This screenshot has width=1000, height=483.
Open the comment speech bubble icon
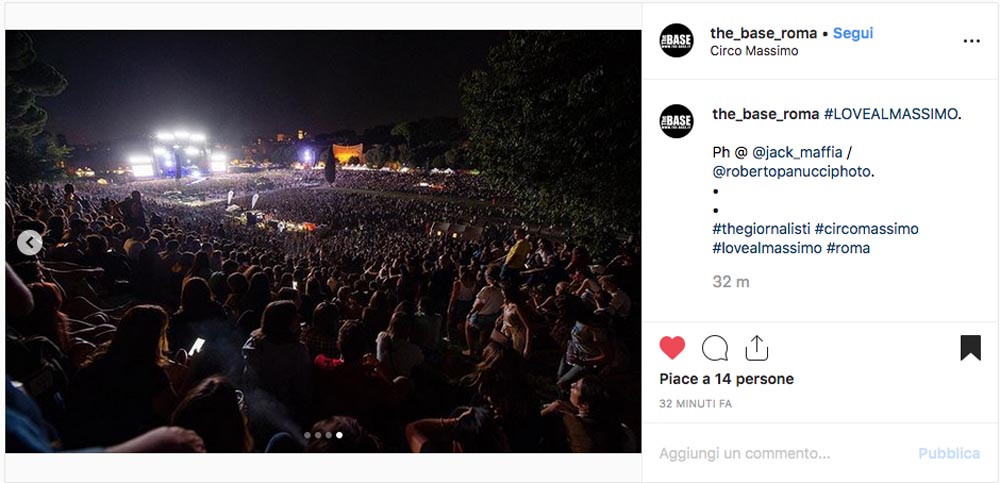coord(714,348)
